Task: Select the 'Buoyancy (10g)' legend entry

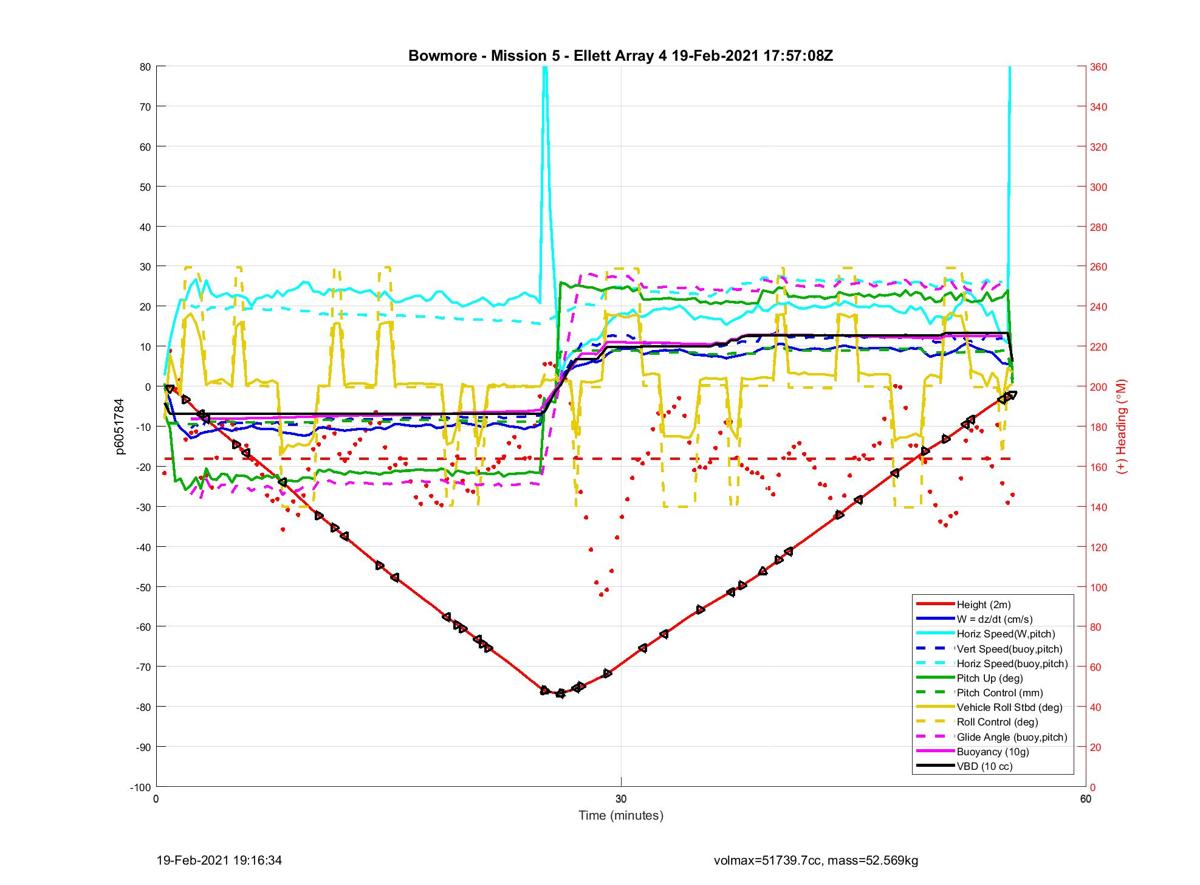Action: coord(992,752)
